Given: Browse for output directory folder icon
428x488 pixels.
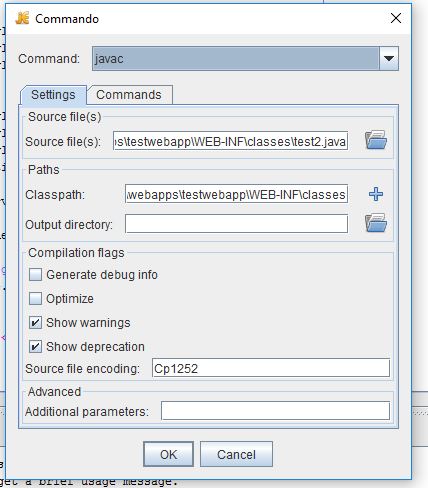Looking at the screenshot, I should (376, 223).
